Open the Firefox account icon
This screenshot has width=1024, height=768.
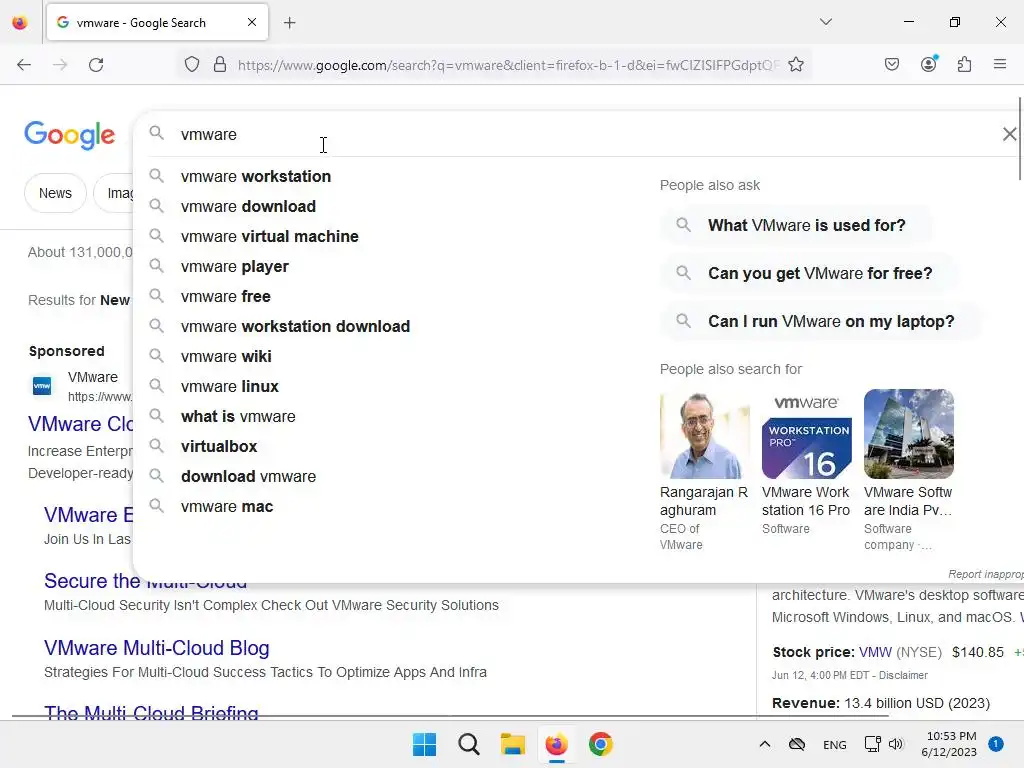click(929, 63)
